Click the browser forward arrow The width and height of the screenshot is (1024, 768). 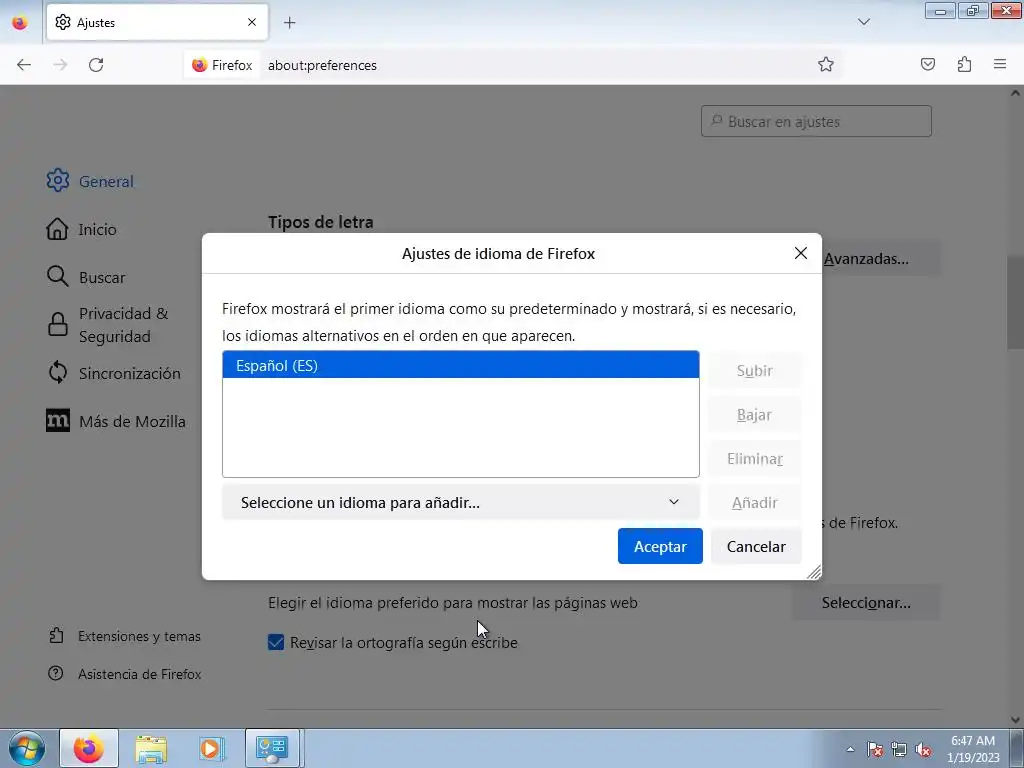(60, 65)
